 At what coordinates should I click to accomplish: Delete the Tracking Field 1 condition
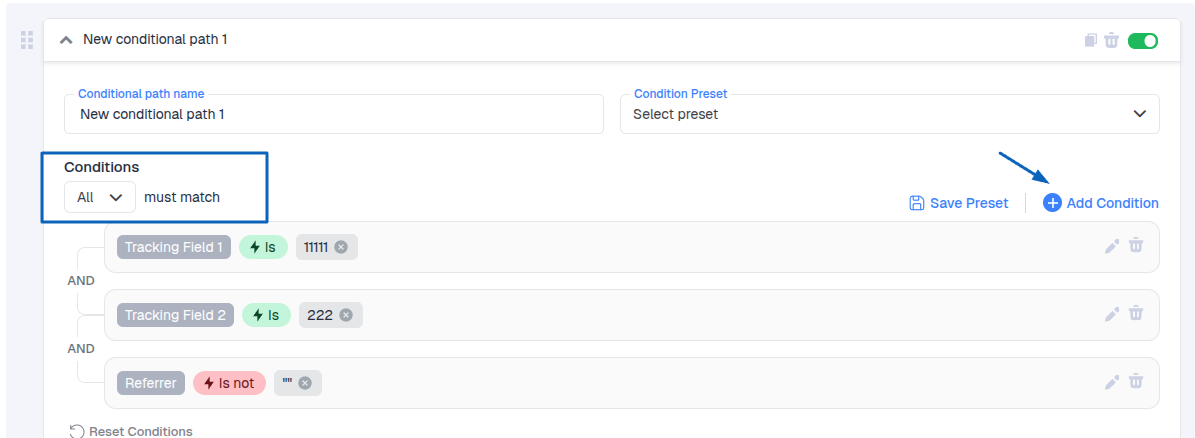tap(1136, 246)
